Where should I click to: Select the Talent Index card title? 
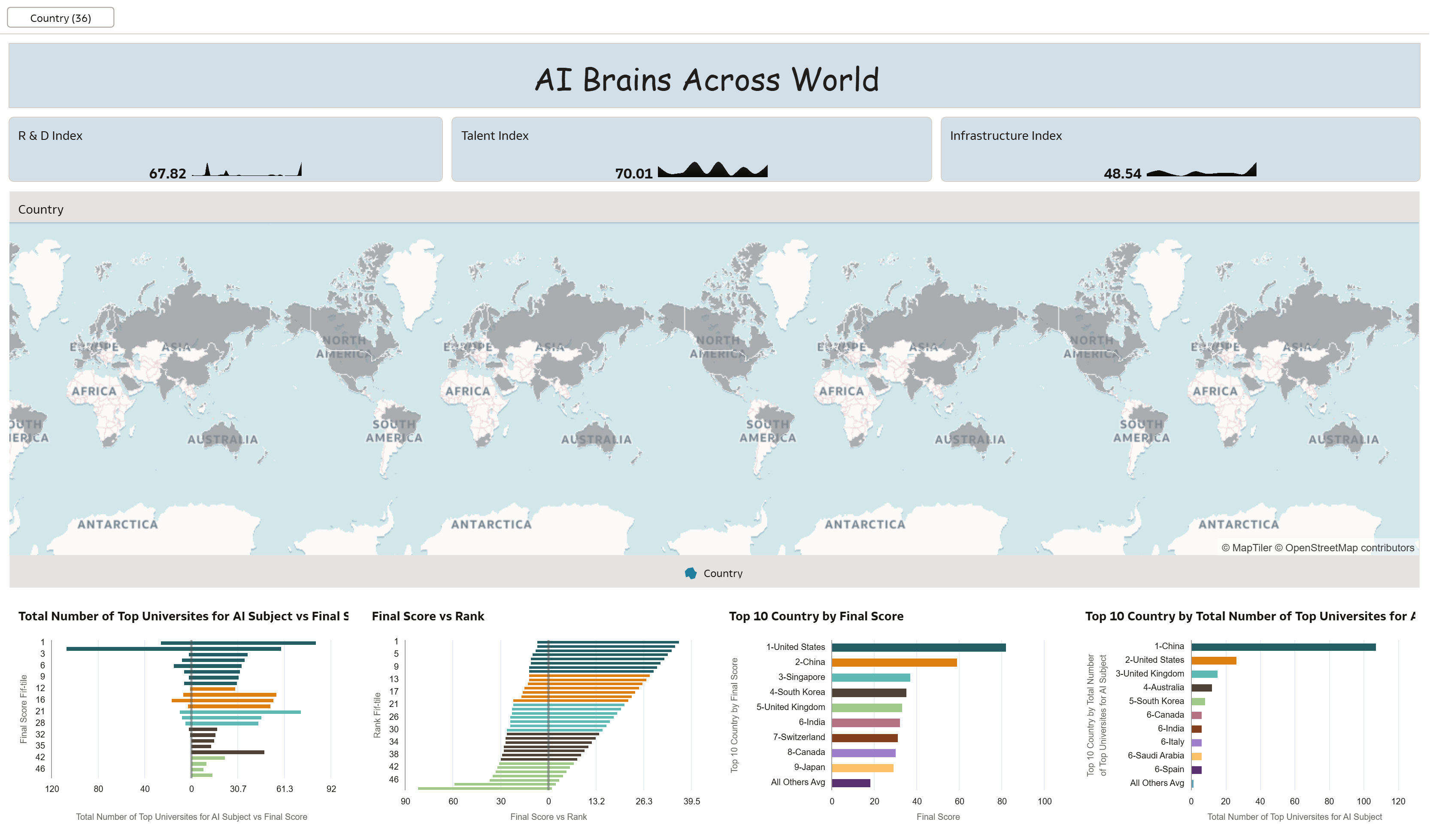click(x=494, y=136)
